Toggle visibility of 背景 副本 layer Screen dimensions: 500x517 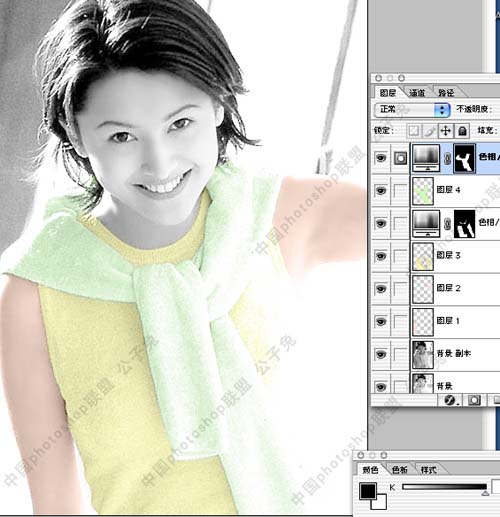(x=381, y=354)
